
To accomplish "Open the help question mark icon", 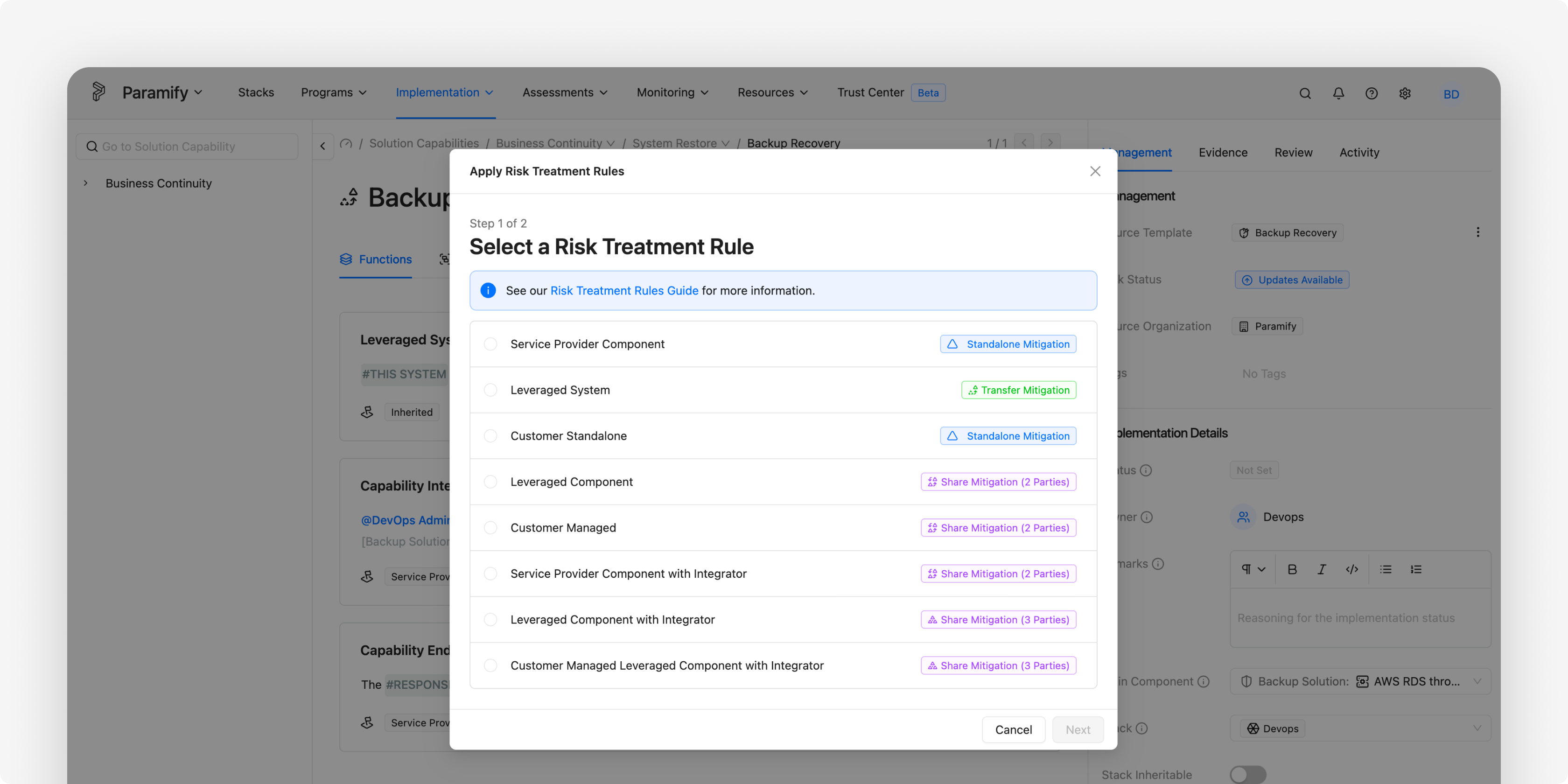I will (1371, 93).
